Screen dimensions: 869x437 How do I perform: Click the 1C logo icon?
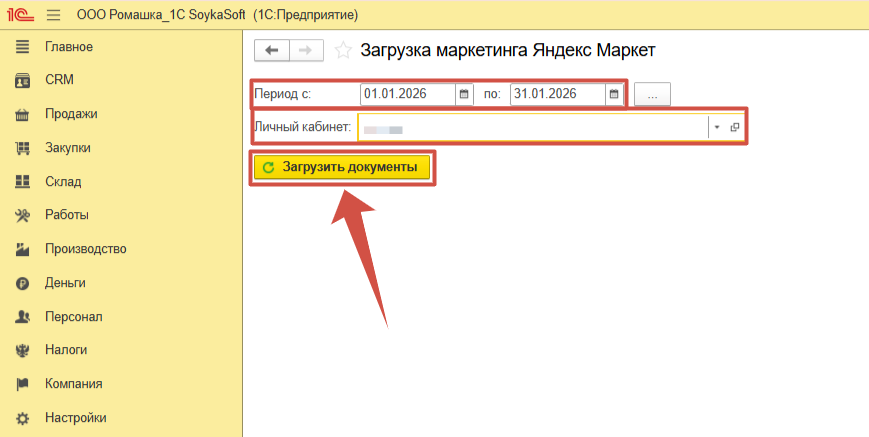[20, 15]
